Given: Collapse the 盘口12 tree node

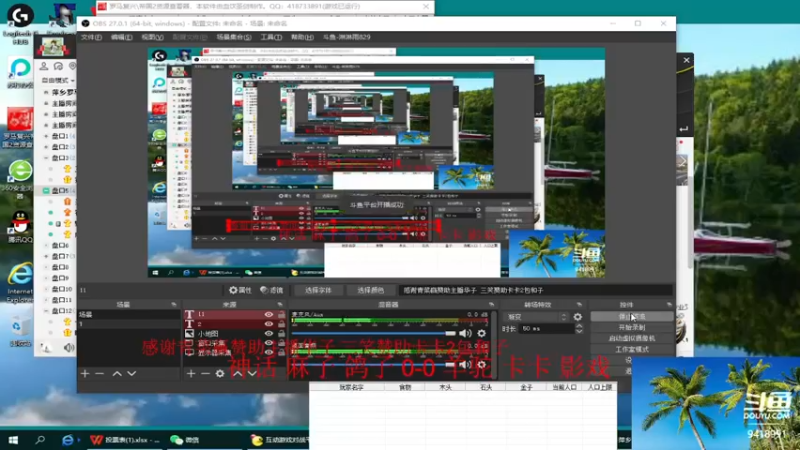Looking at the screenshot, I should pyautogui.click(x=46, y=310).
